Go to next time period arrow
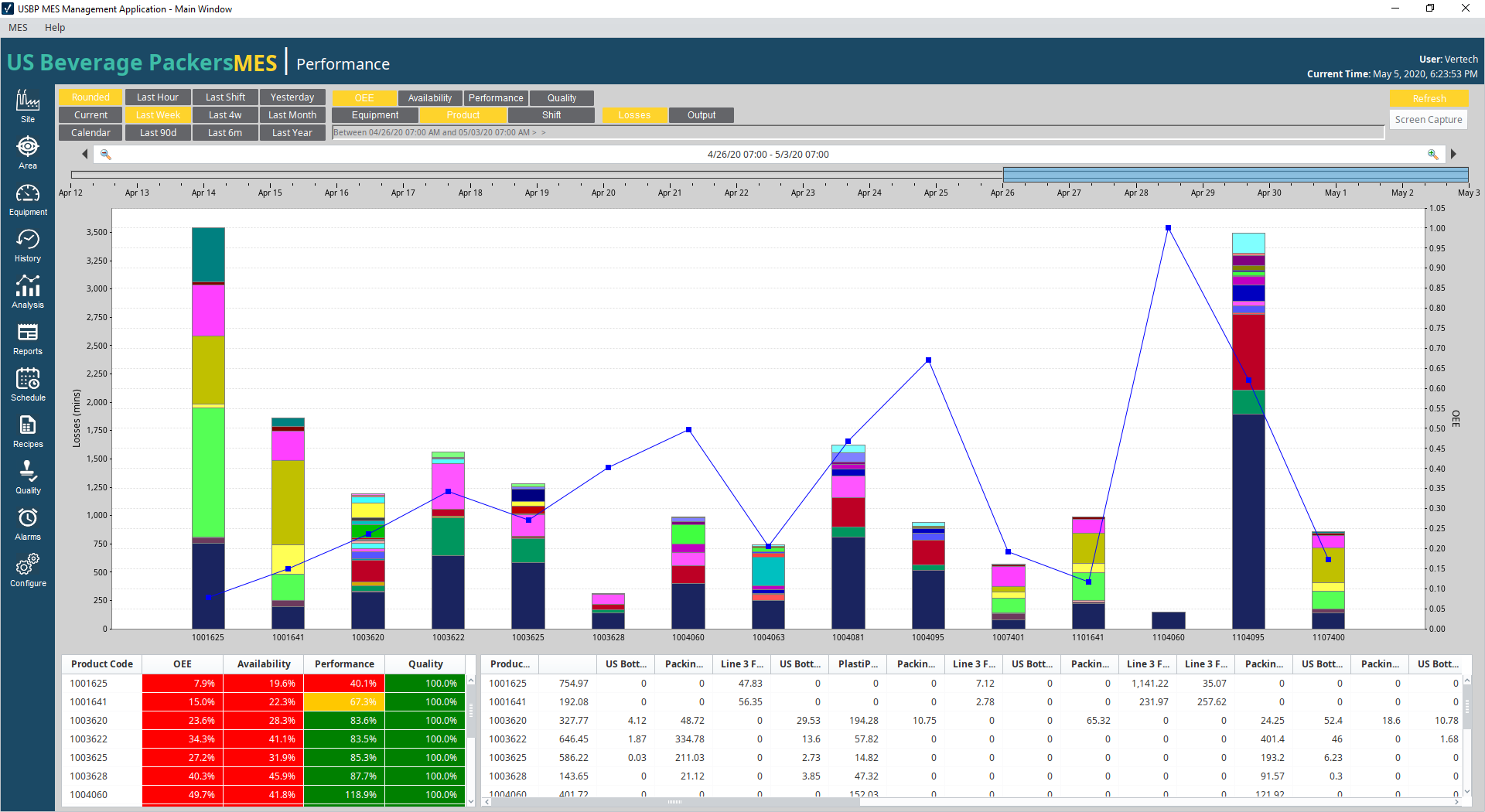Viewport: 1485px width, 812px height. 1453,155
